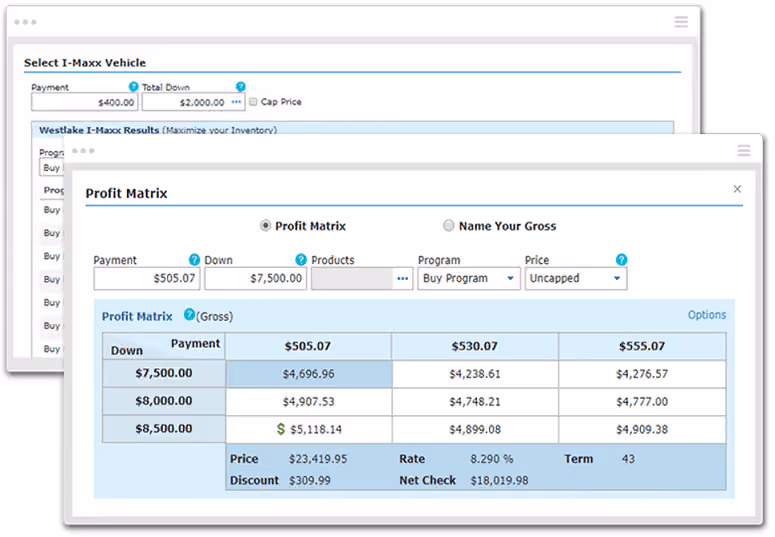The image size is (775, 537).
Task: Click the Term value 43
Action: click(628, 459)
